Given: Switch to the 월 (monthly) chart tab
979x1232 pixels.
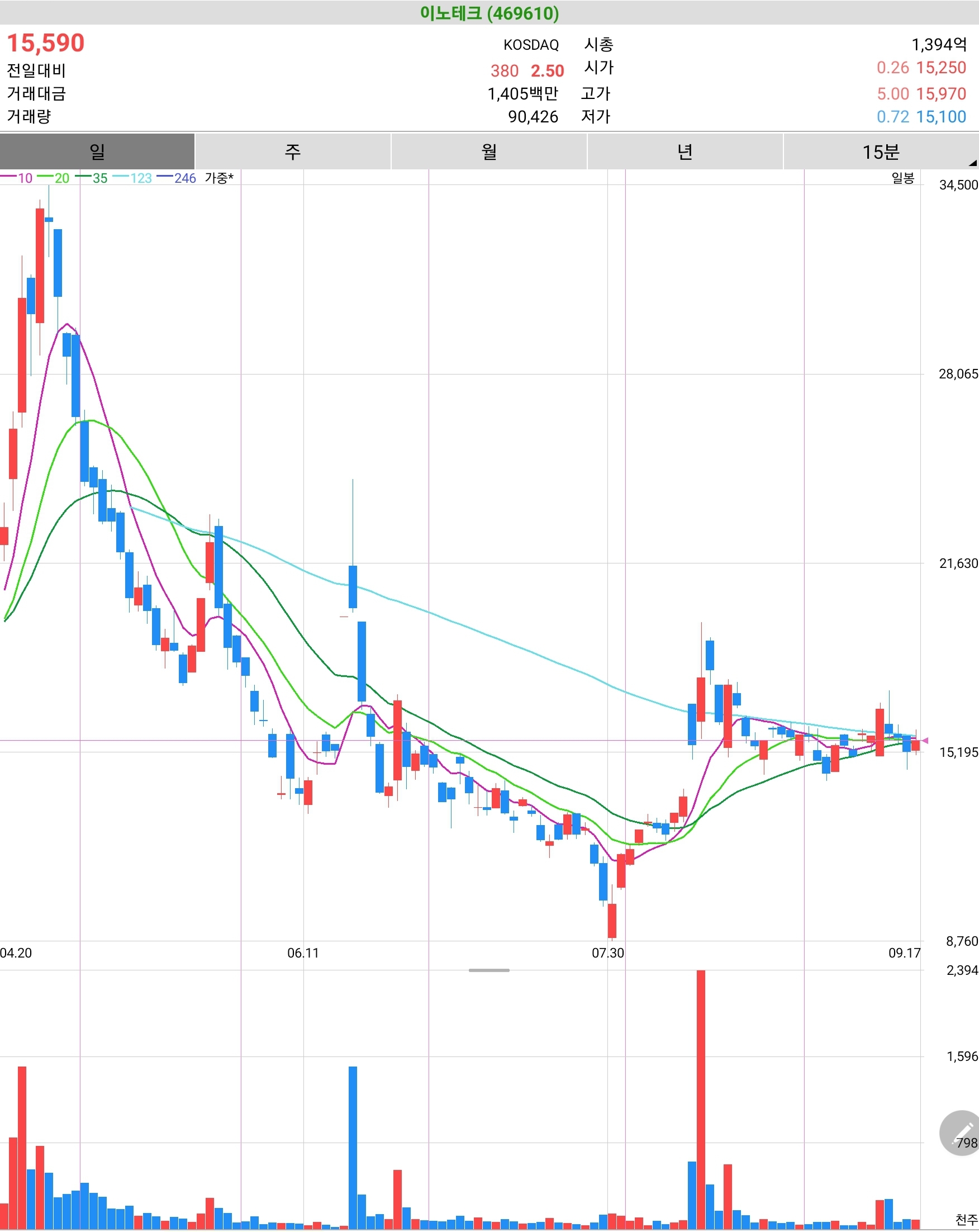Looking at the screenshot, I should pos(489,151).
